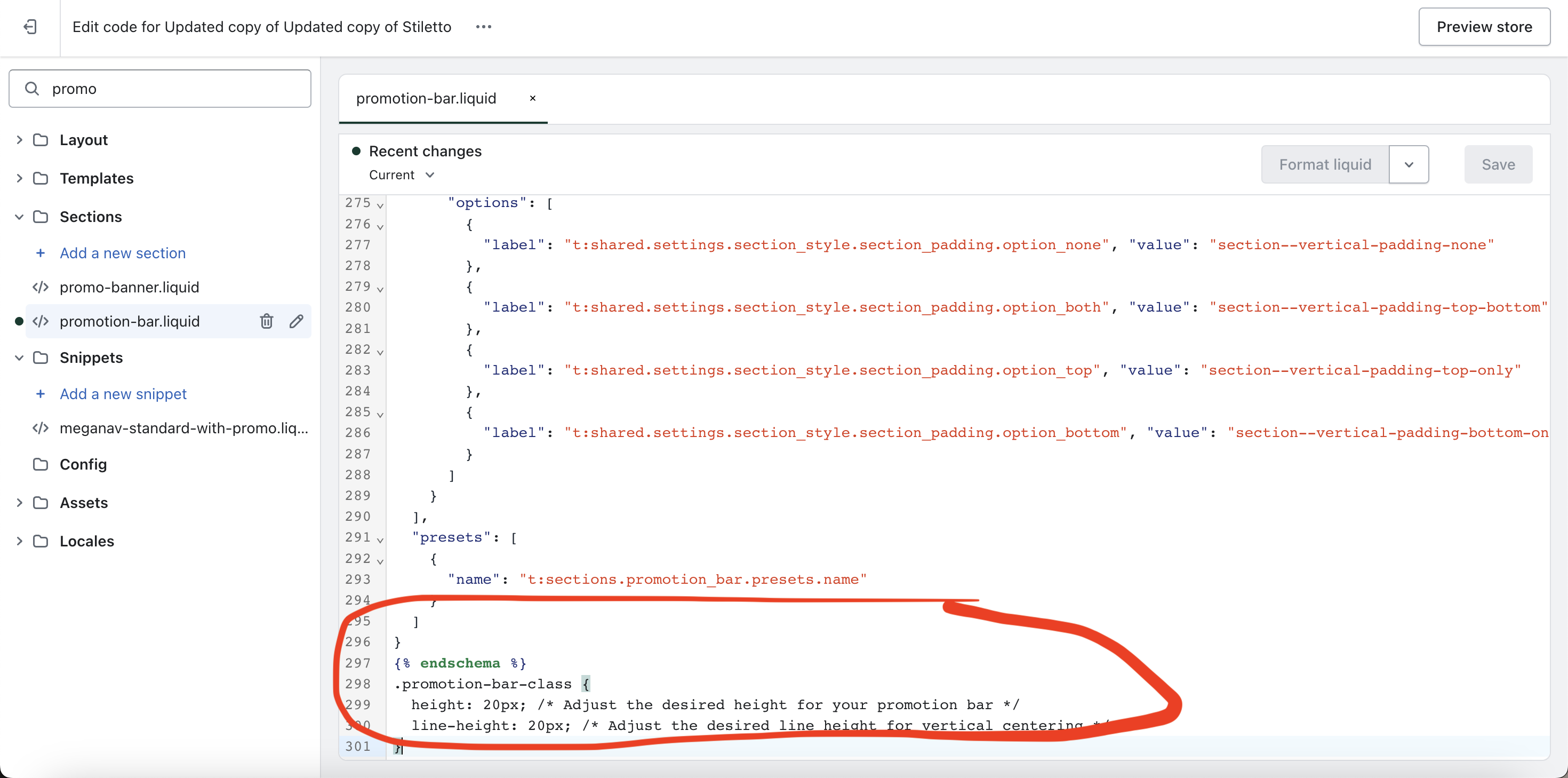This screenshot has width=1568, height=778.
Task: Click the plus icon for new section
Action: 40,253
